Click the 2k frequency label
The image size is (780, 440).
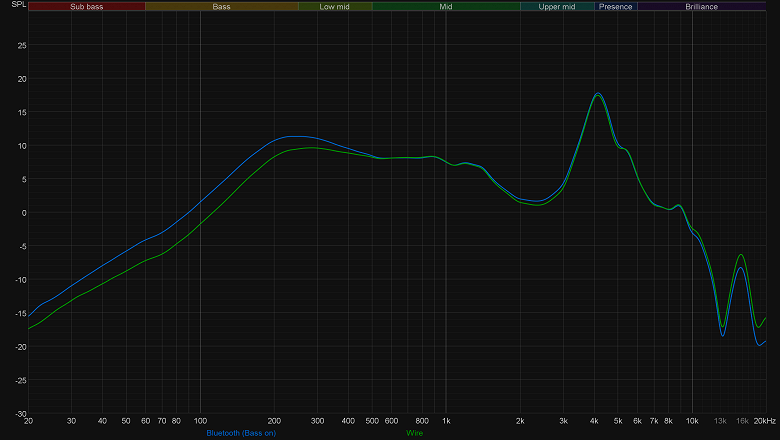520,421
